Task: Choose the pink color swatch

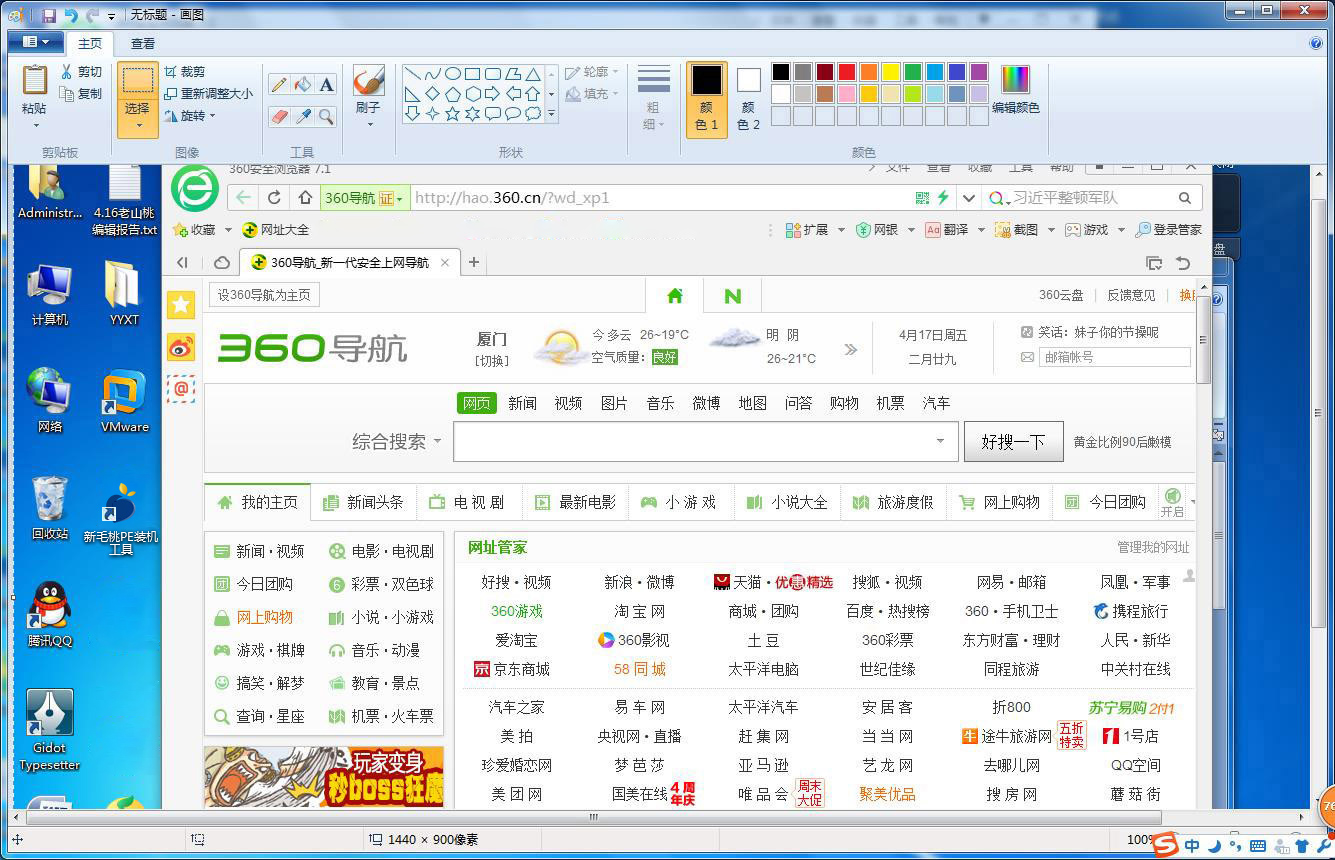Action: (847, 94)
